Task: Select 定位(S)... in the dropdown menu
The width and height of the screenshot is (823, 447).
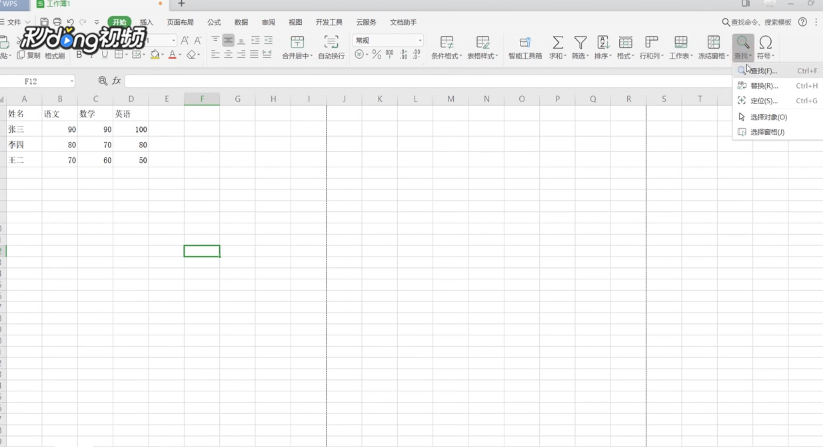Action: click(778, 101)
